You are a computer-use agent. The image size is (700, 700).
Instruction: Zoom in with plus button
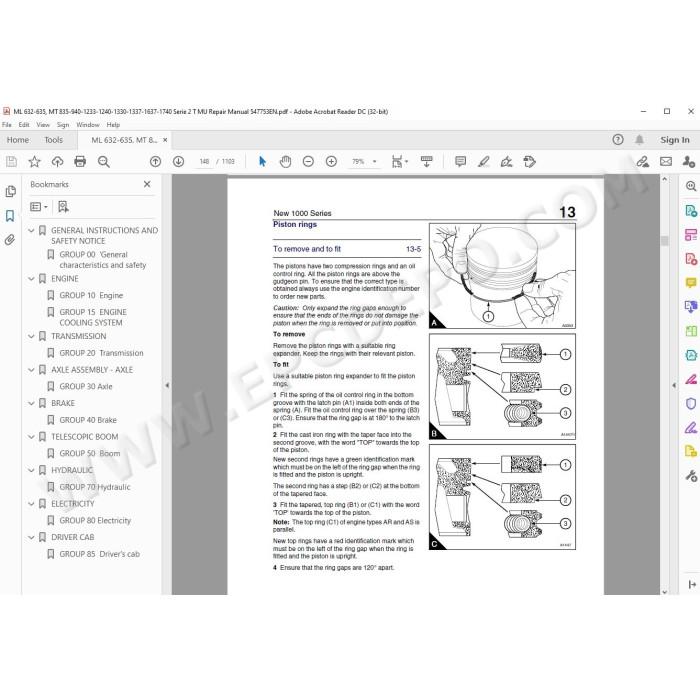coord(331,162)
